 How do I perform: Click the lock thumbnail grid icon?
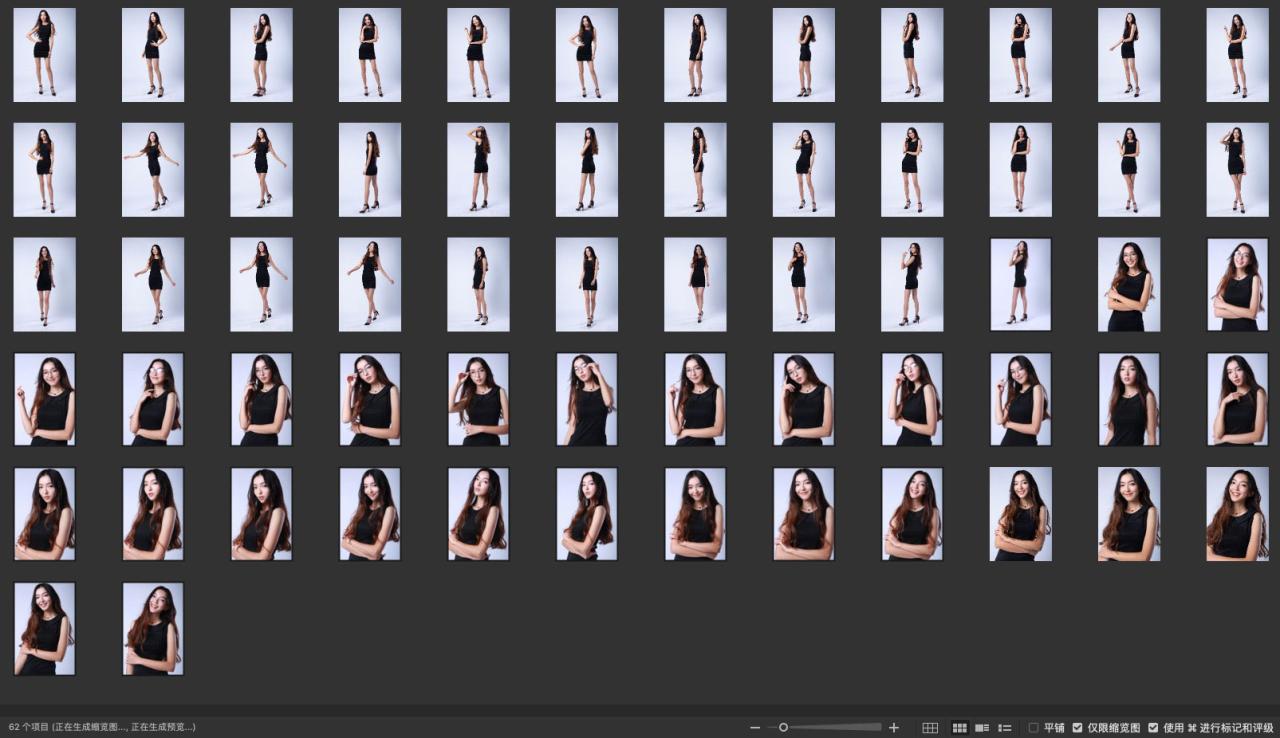click(930, 728)
